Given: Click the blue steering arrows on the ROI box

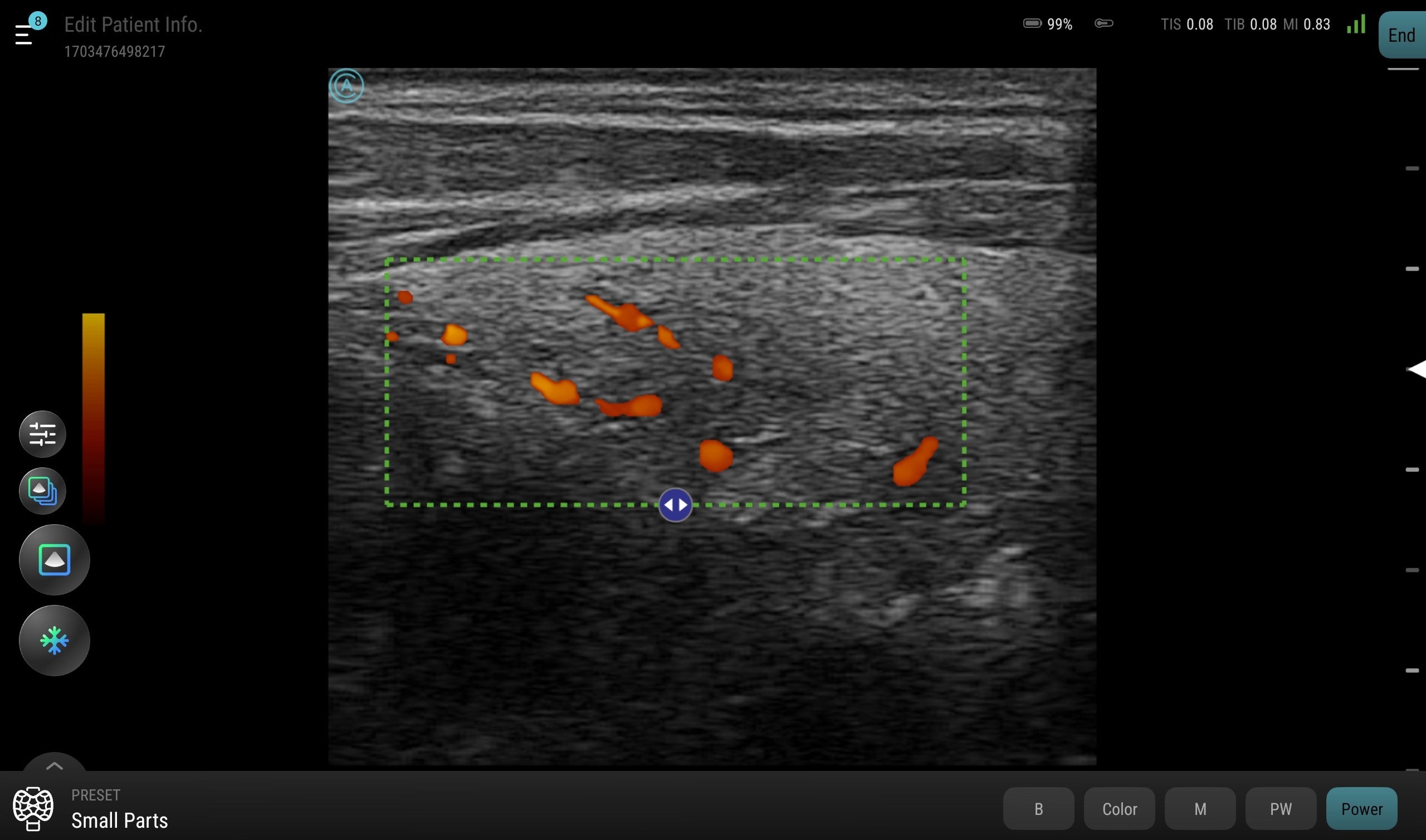Looking at the screenshot, I should click(676, 504).
